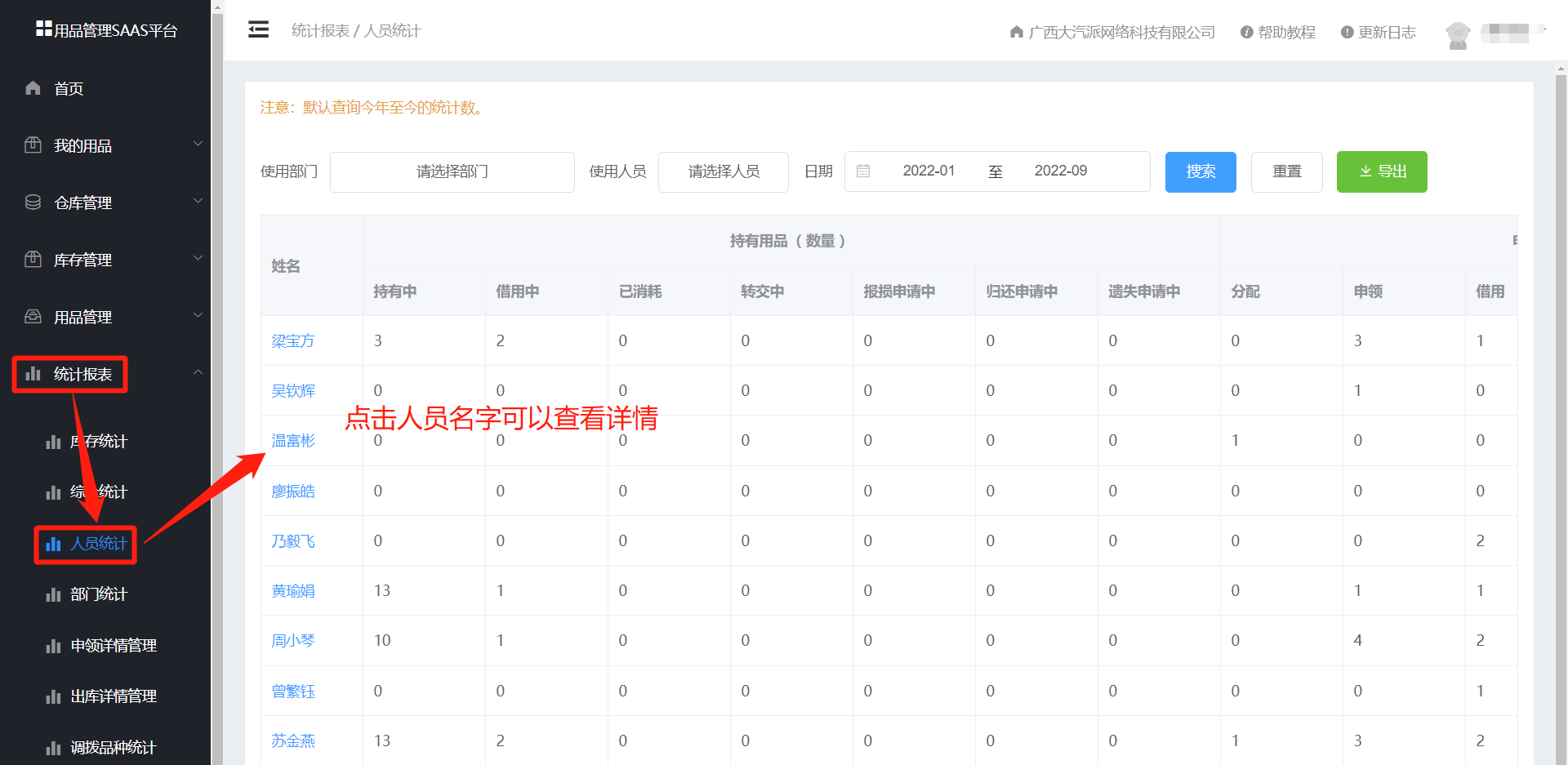Open details for 廖振皓
This screenshot has width=1568, height=765.
tap(293, 491)
